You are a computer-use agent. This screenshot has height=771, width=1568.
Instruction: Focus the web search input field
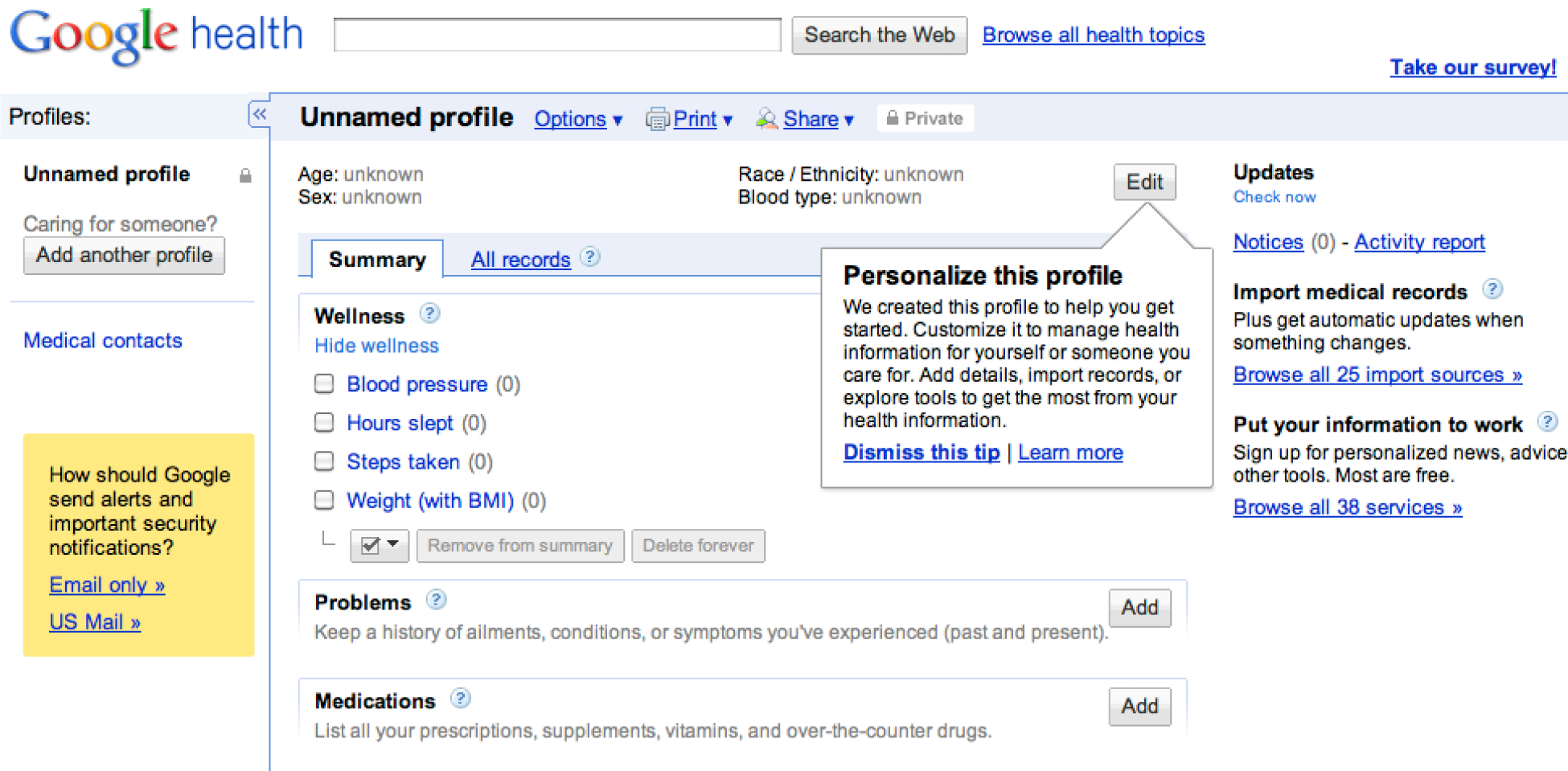[x=557, y=35]
